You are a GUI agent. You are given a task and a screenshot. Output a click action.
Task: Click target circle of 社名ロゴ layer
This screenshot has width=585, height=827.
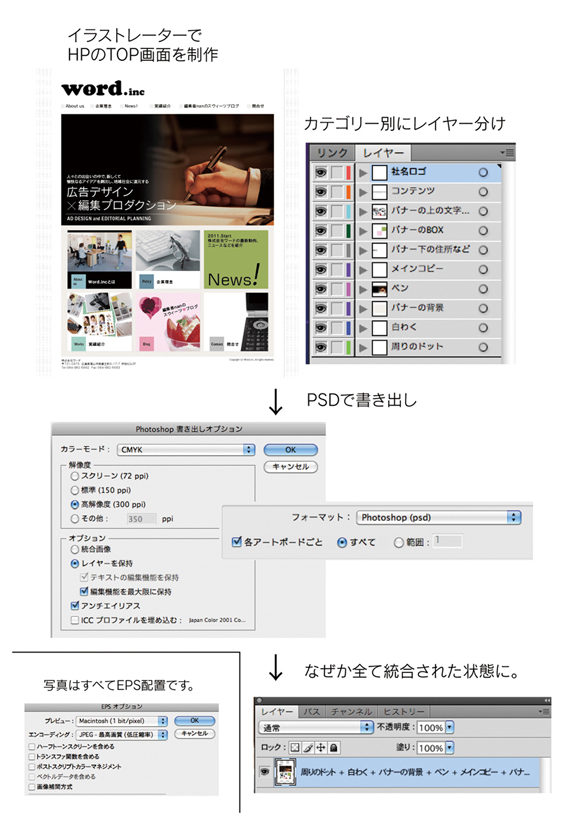tap(483, 172)
